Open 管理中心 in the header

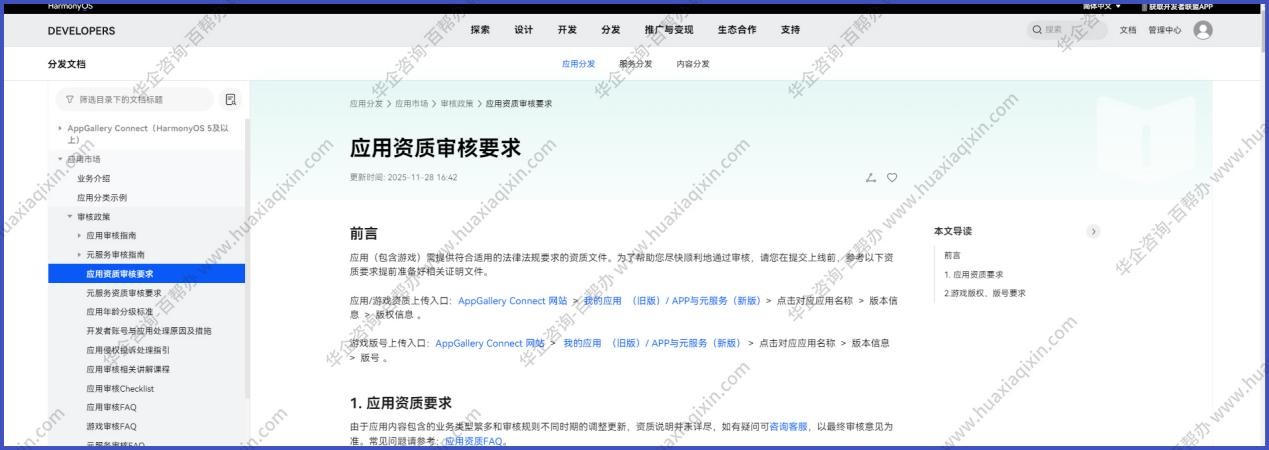(1164, 30)
